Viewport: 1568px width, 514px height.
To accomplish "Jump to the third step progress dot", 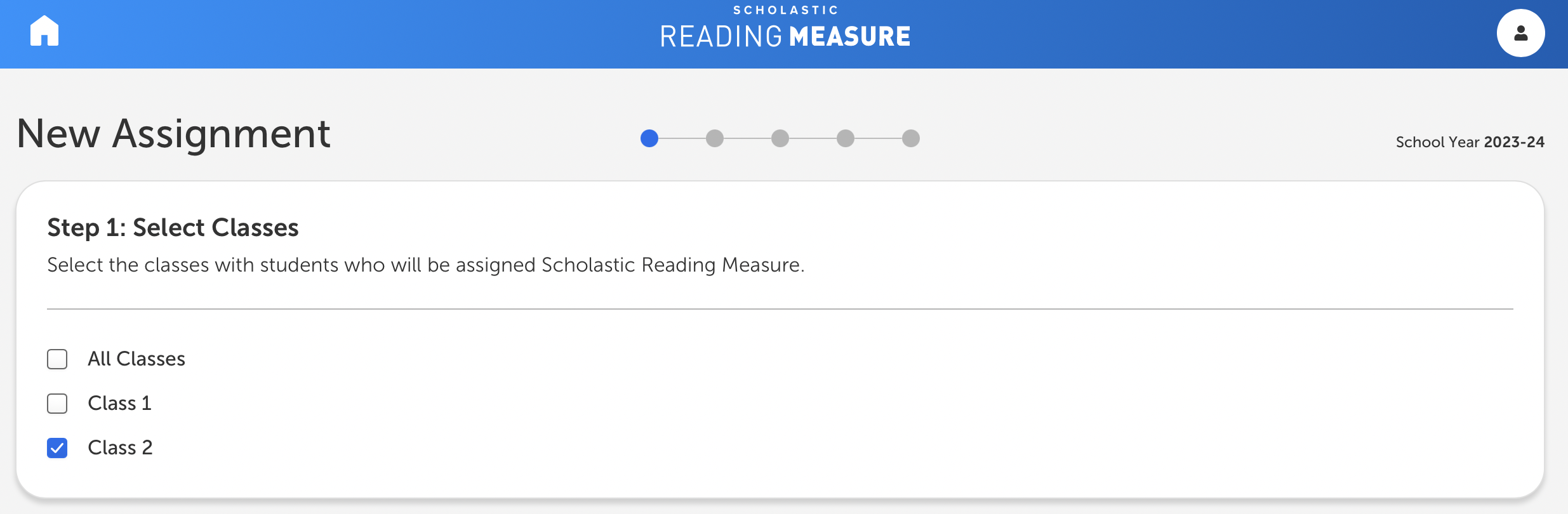I will pos(780,138).
